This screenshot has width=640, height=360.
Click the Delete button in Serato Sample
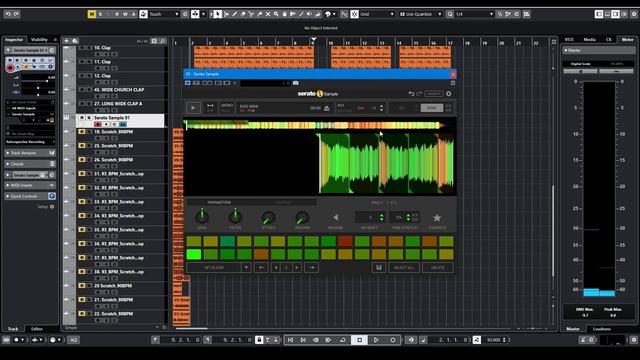click(x=438, y=267)
